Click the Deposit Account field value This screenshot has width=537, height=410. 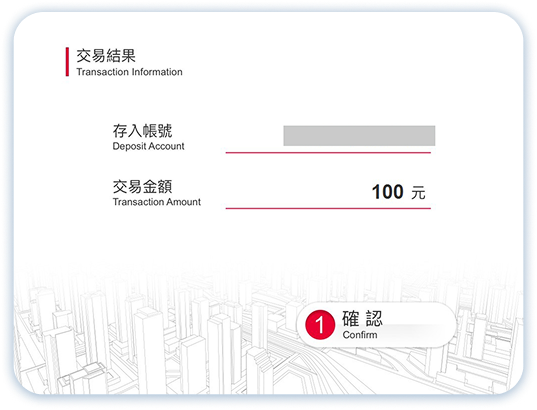click(x=359, y=136)
